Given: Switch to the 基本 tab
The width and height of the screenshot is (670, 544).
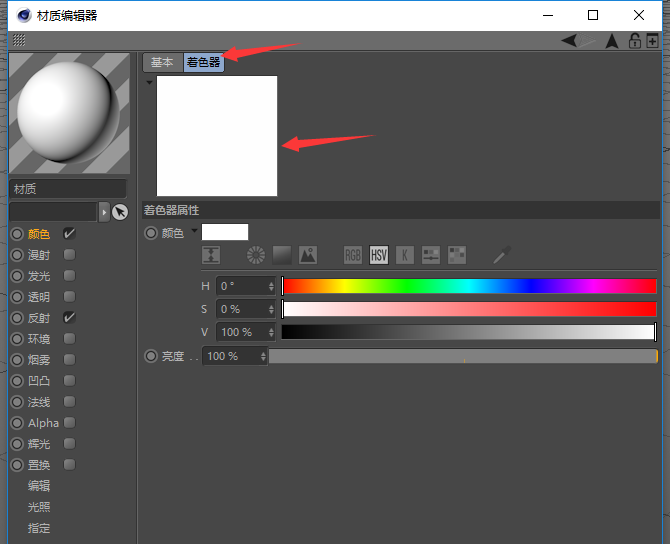Looking at the screenshot, I should [x=162, y=62].
